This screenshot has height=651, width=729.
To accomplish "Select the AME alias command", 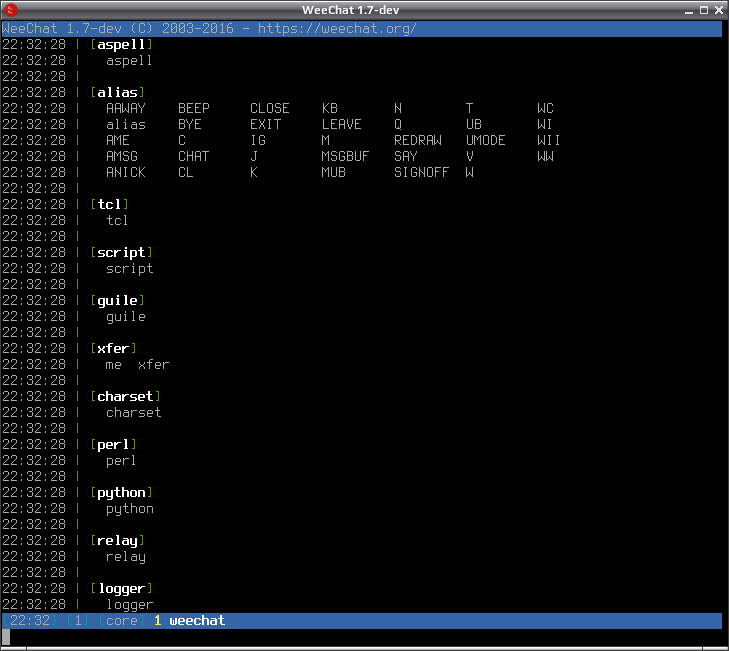I will click(x=118, y=140).
